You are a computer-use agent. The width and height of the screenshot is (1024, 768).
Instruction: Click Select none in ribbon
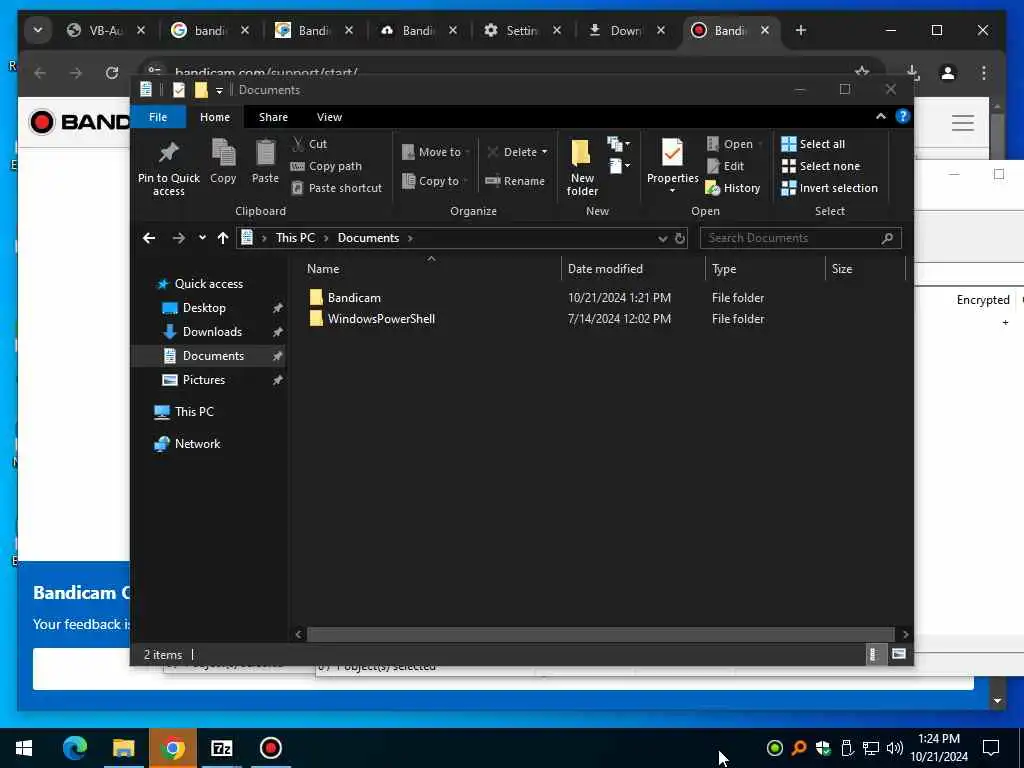(821, 166)
